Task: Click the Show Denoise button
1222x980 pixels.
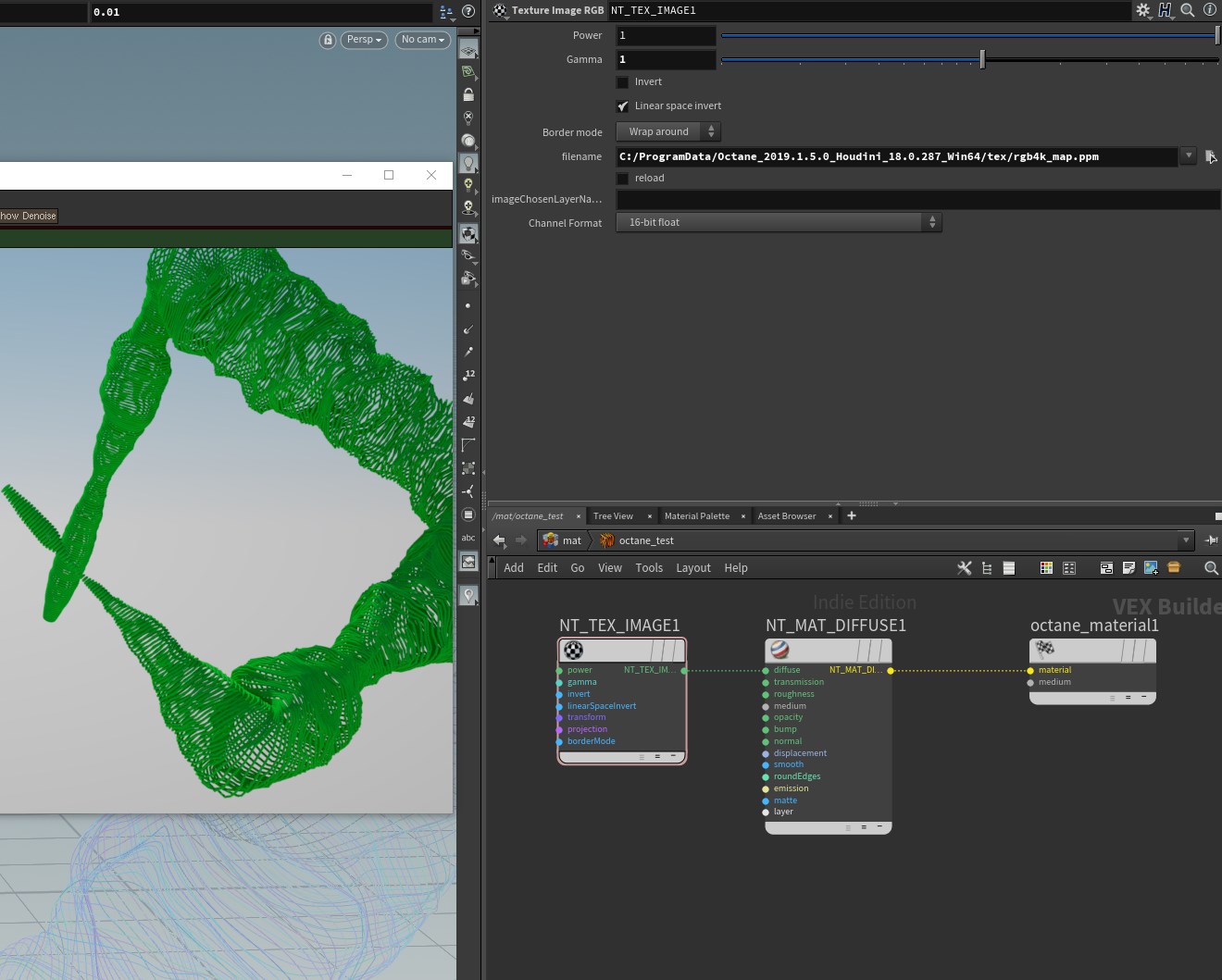Action: [28, 216]
